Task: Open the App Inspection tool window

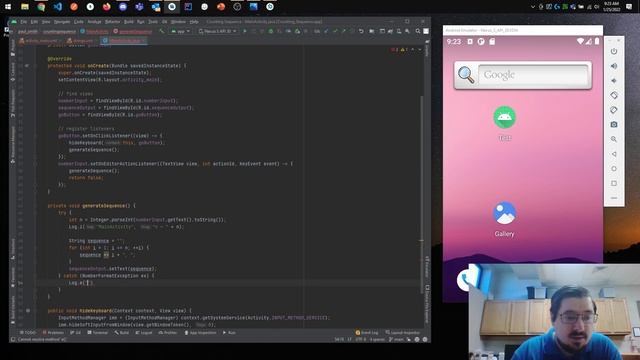Action: point(200,333)
